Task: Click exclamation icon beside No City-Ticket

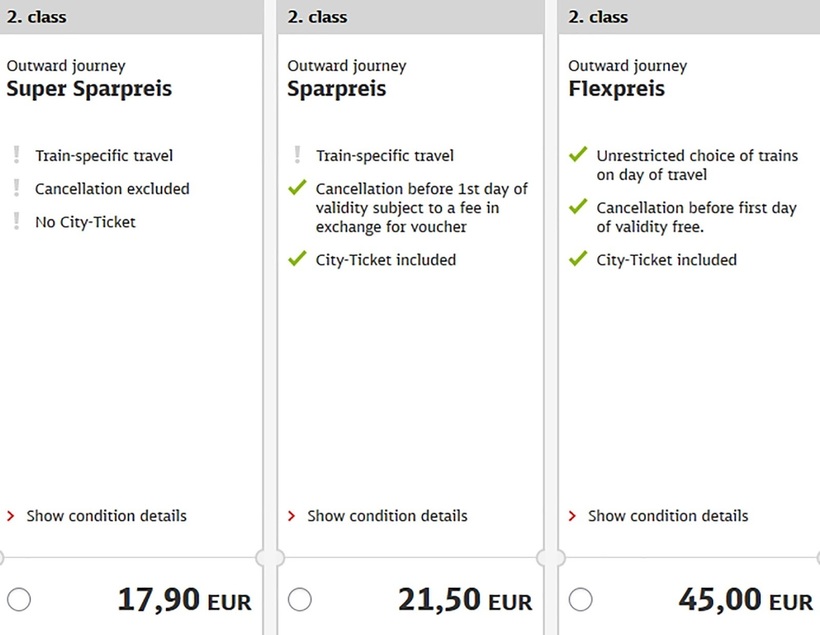Action: [x=16, y=221]
